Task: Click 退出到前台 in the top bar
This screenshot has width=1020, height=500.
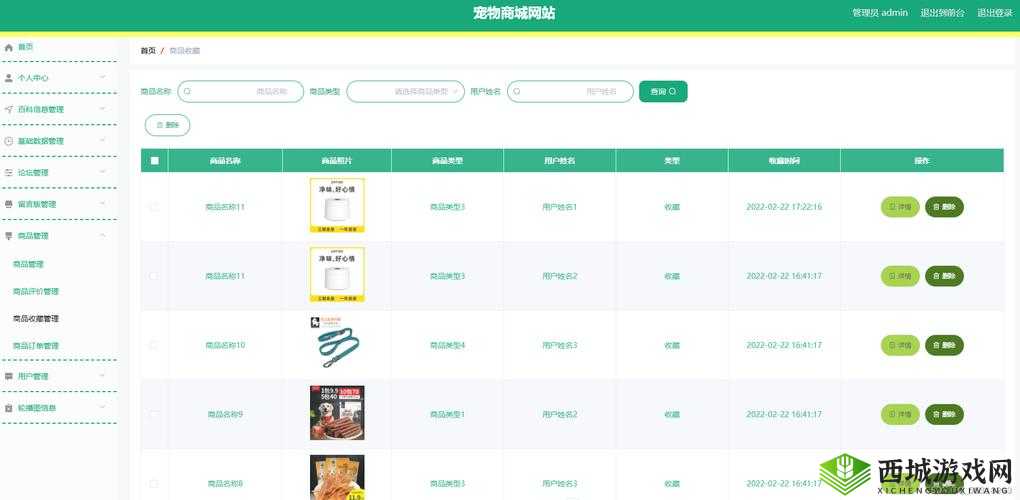Action: [943, 13]
